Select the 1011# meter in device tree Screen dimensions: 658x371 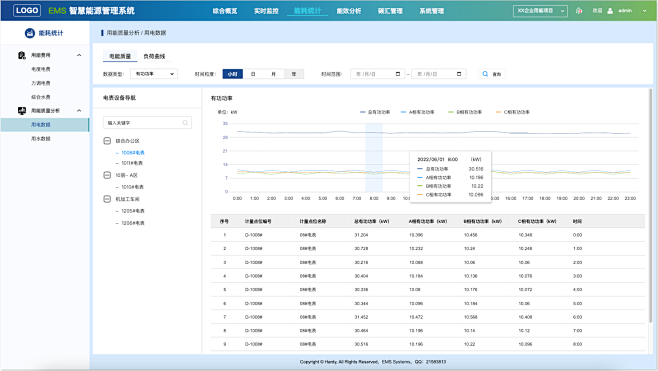(x=132, y=163)
